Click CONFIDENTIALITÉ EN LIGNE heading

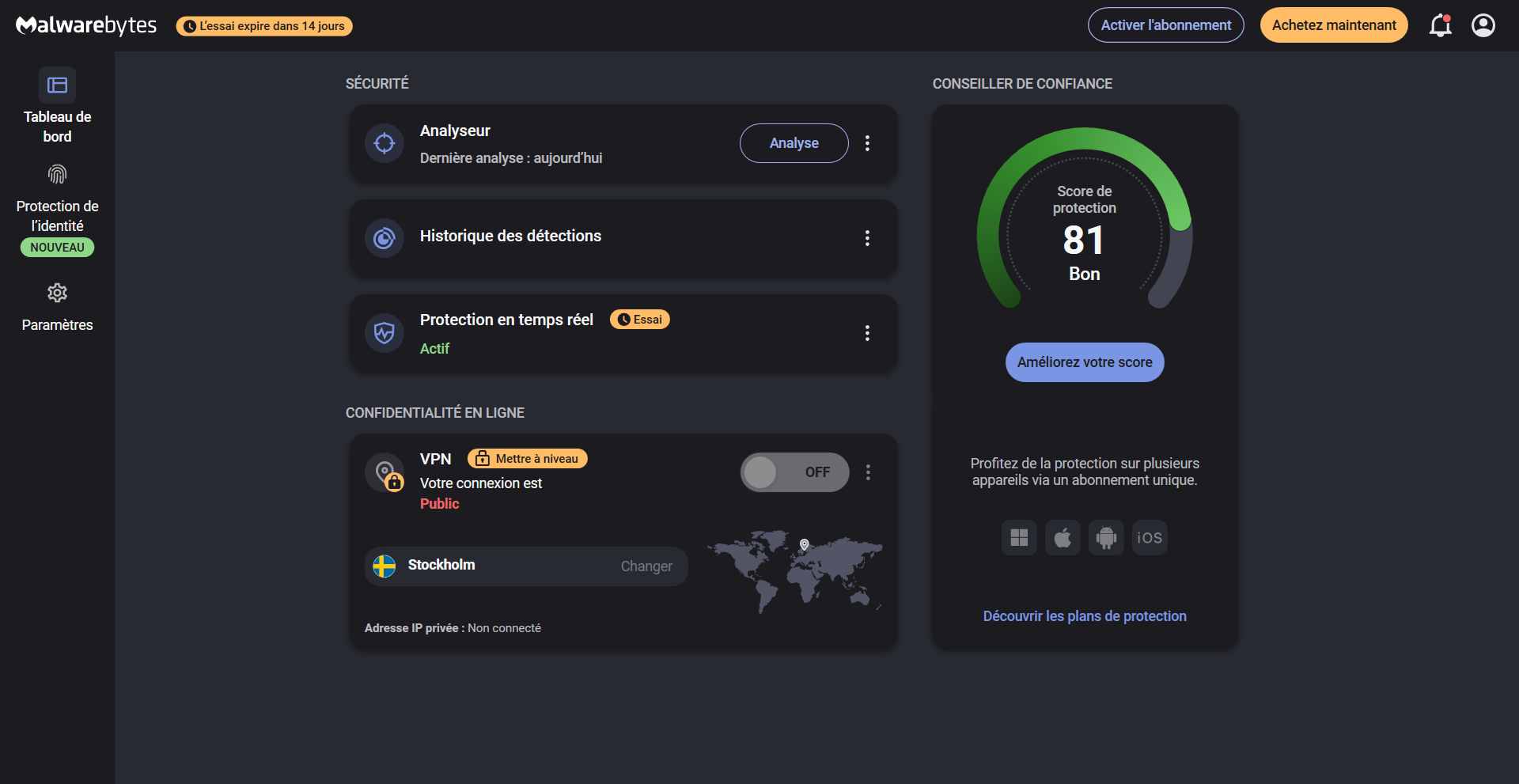tap(435, 413)
